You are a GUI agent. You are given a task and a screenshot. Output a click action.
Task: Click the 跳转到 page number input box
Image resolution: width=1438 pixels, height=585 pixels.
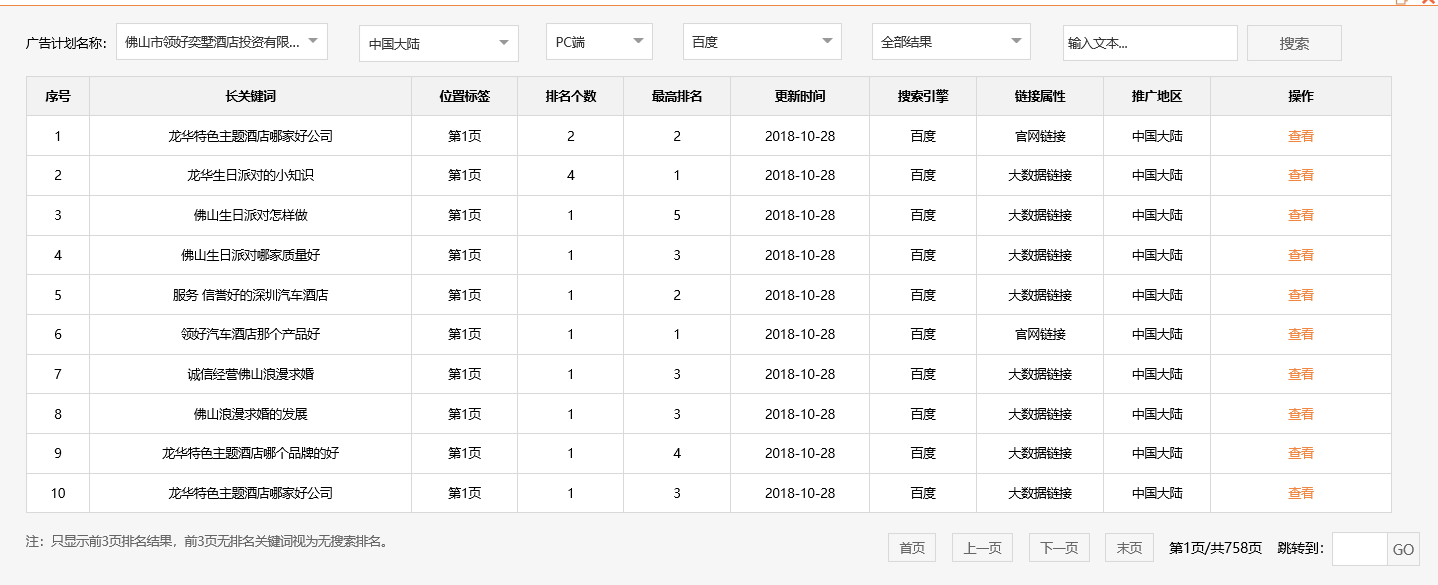click(1359, 549)
